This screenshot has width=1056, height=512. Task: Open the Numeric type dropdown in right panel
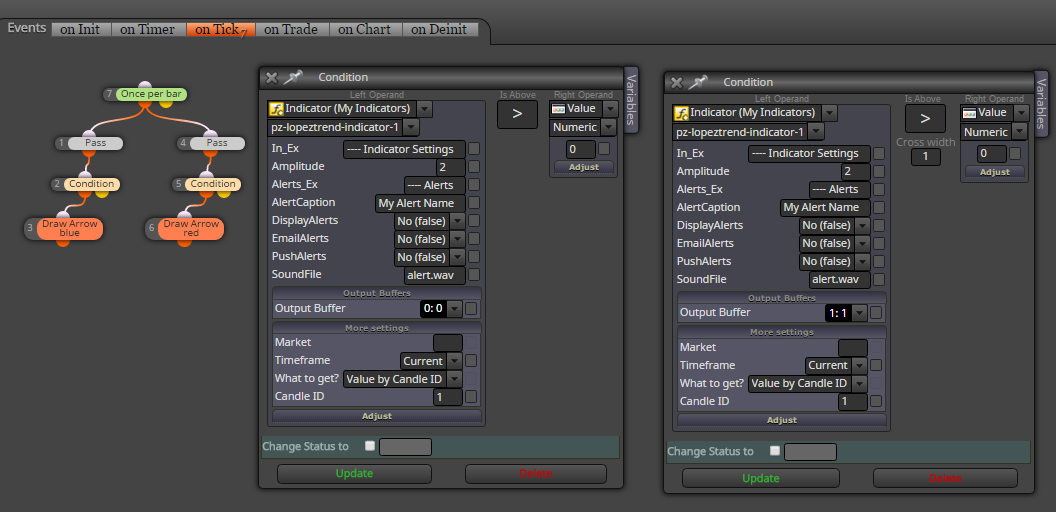pos(1020,131)
